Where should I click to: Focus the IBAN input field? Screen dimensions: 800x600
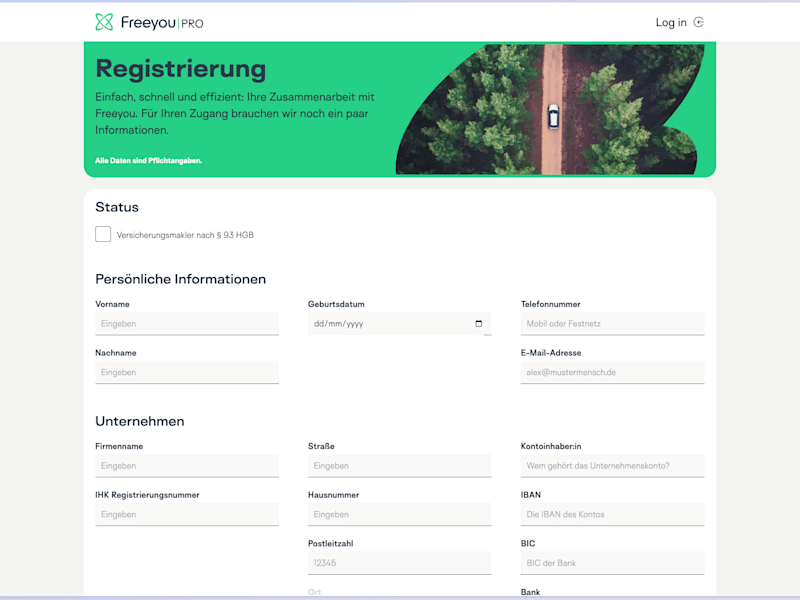(x=612, y=514)
